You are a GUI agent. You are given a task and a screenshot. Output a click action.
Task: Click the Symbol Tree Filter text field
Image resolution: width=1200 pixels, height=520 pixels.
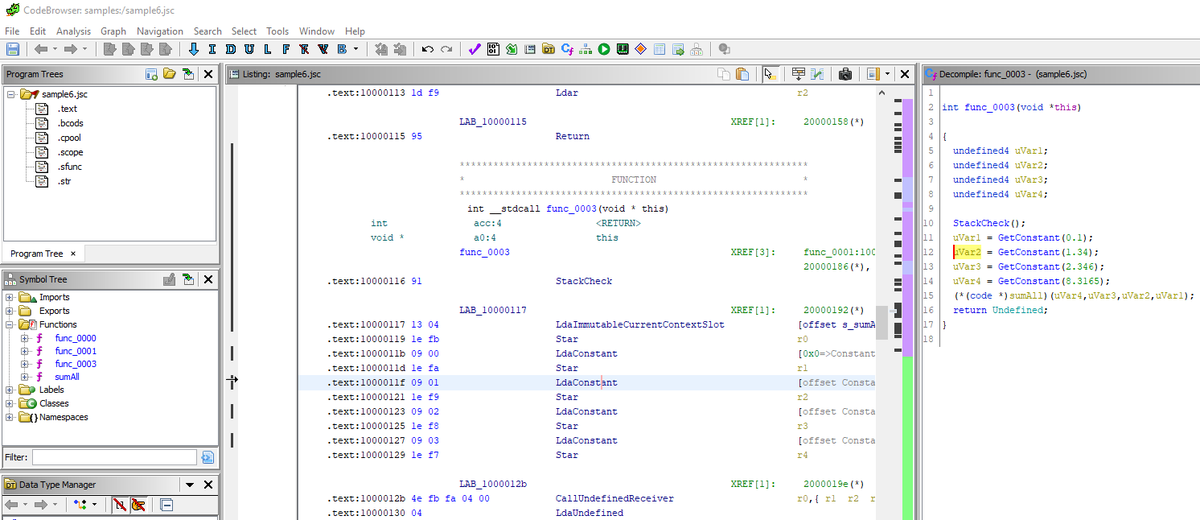click(x=115, y=457)
